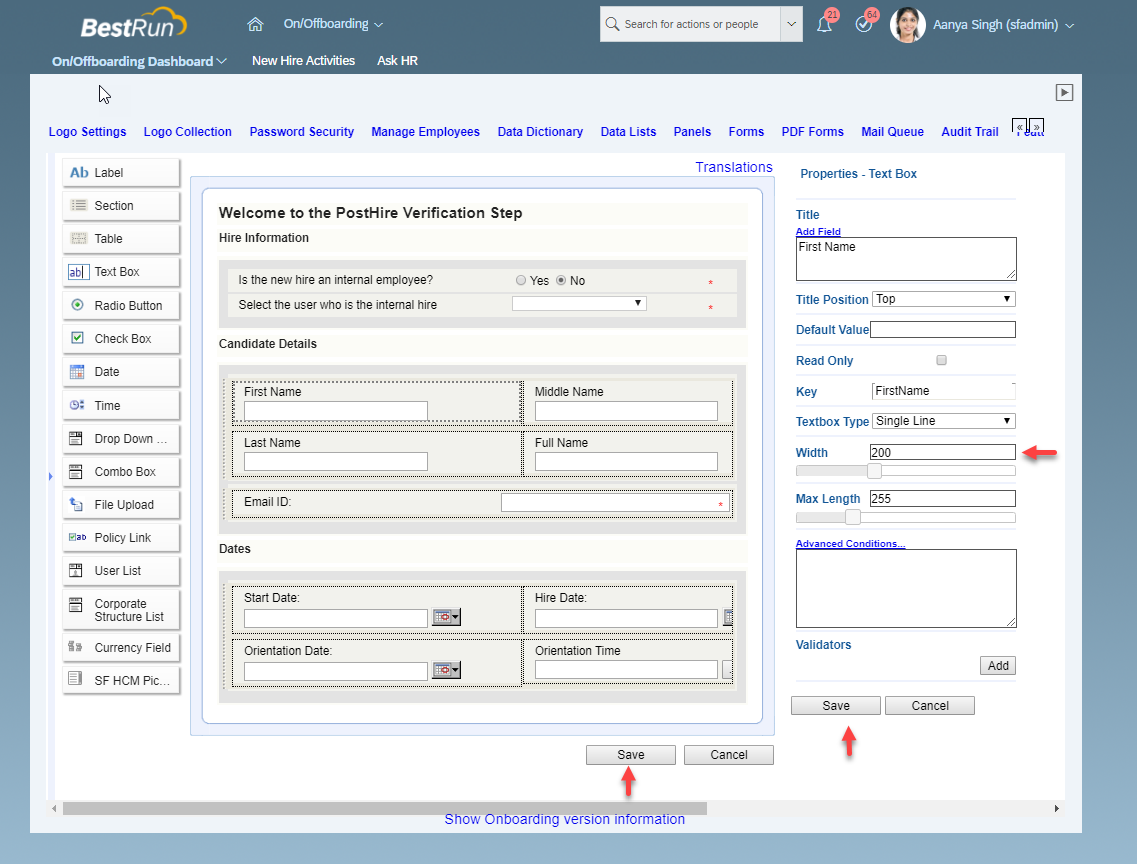Select the Time element icon

coord(77,405)
